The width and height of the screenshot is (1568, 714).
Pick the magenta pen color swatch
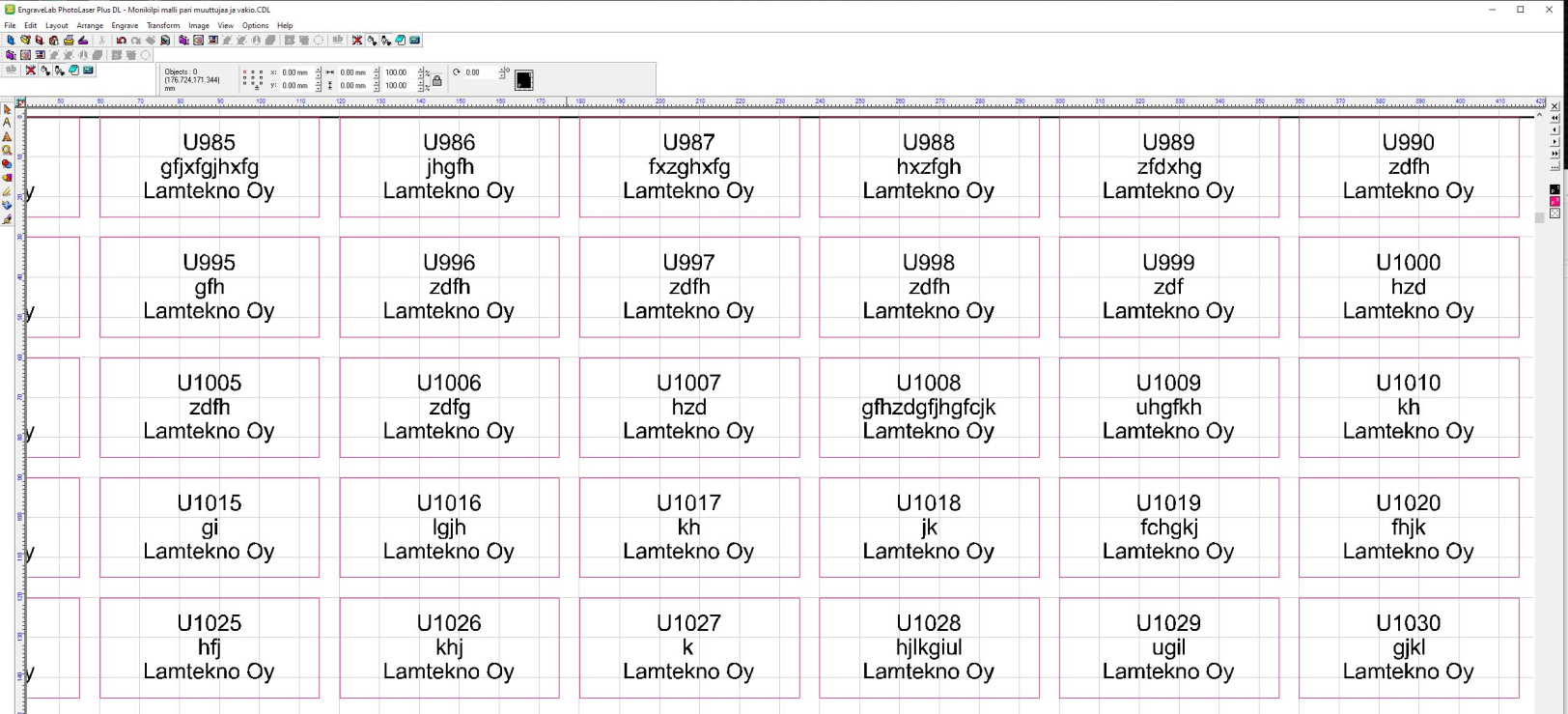[1554, 202]
